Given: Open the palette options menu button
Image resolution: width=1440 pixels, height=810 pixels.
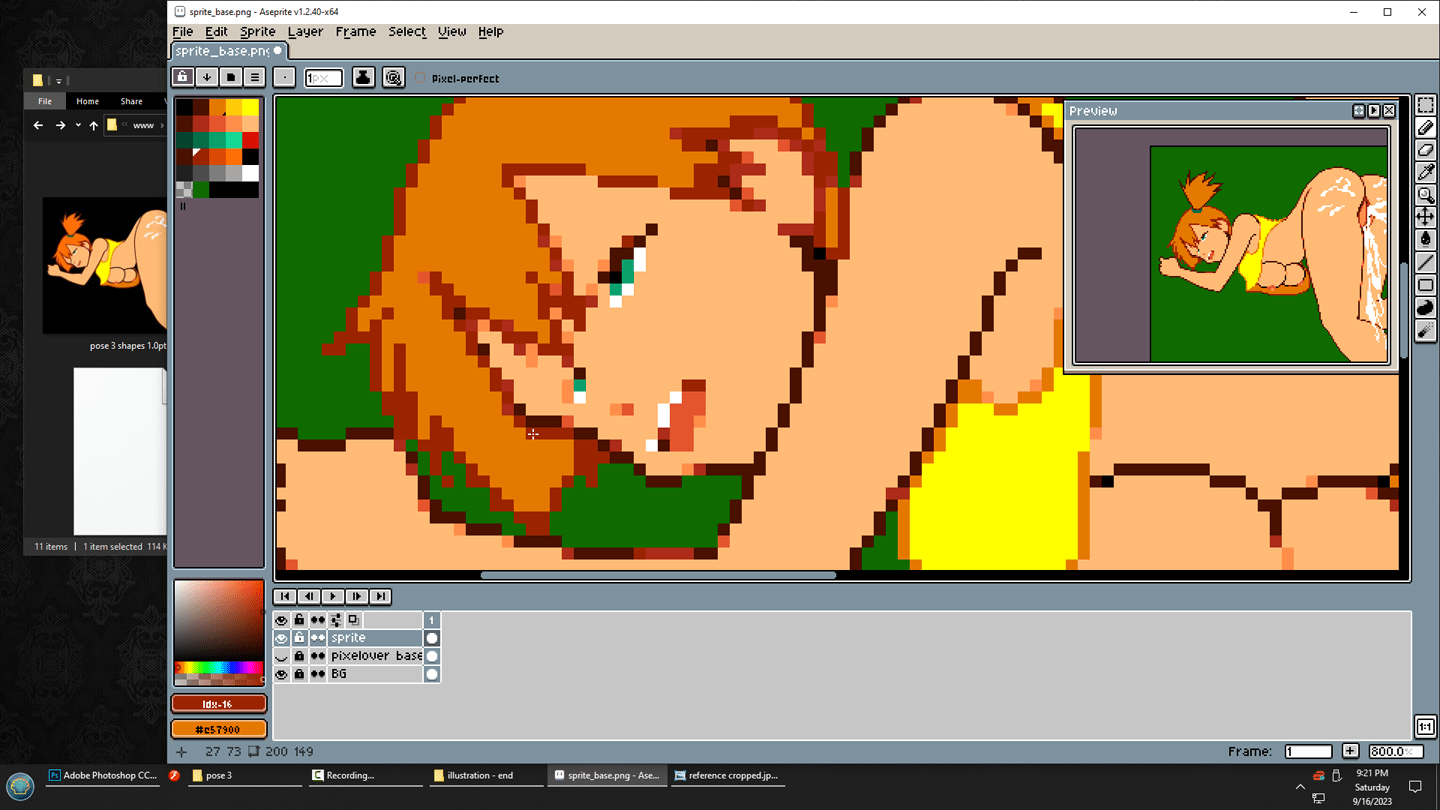Looking at the screenshot, I should [x=255, y=77].
